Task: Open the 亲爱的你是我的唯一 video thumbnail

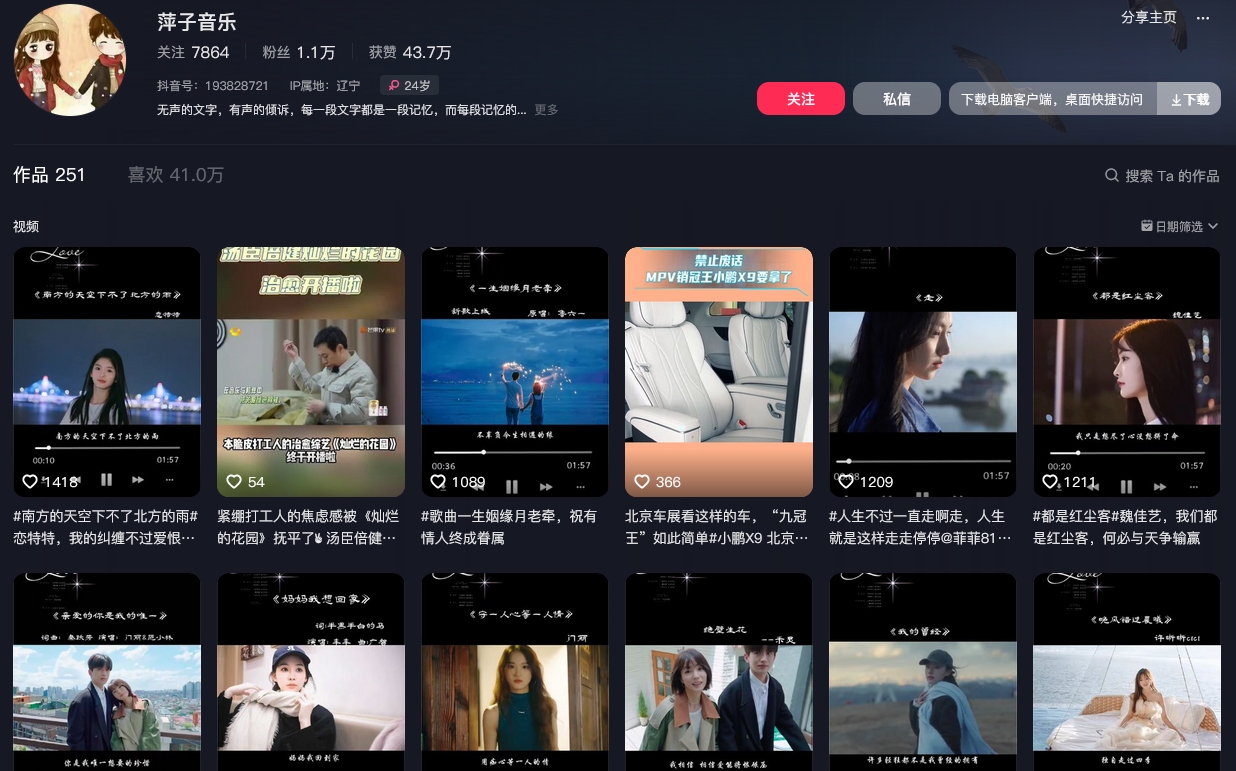Action: click(x=107, y=672)
